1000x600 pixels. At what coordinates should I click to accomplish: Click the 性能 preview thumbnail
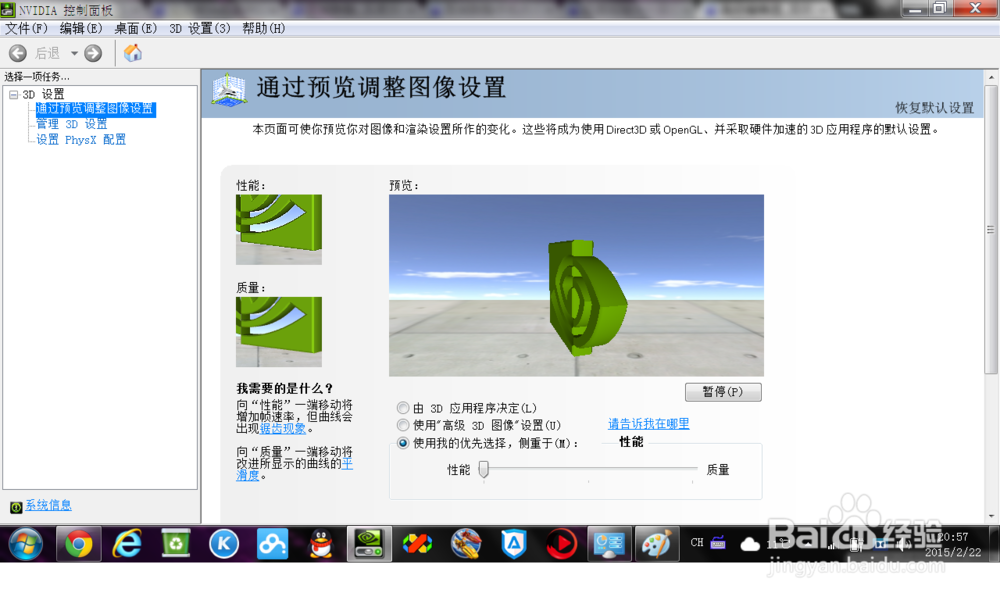(x=279, y=230)
